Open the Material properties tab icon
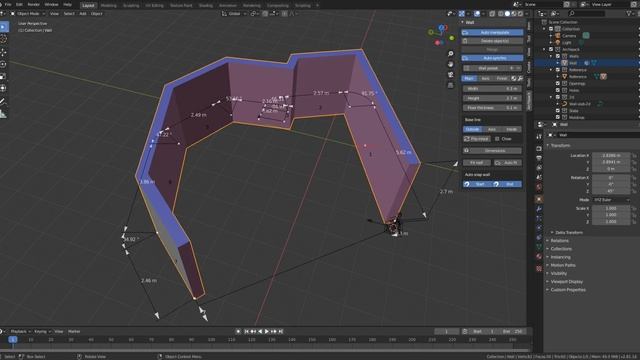Viewport: 640px width, 360px height. pos(539,256)
